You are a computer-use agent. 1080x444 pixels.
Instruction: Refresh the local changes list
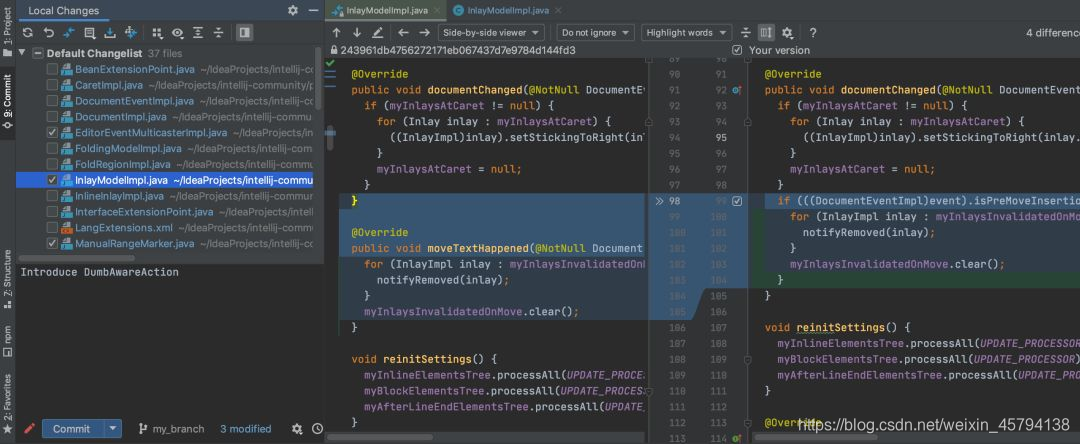click(28, 32)
